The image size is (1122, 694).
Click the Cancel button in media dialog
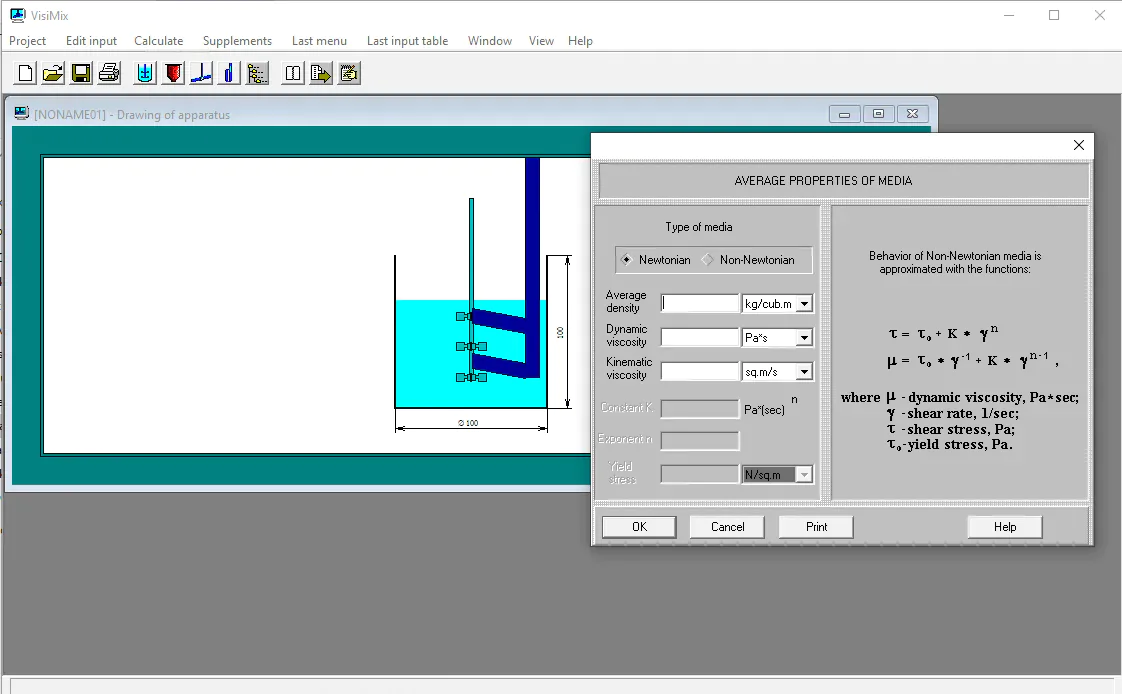pos(727,527)
